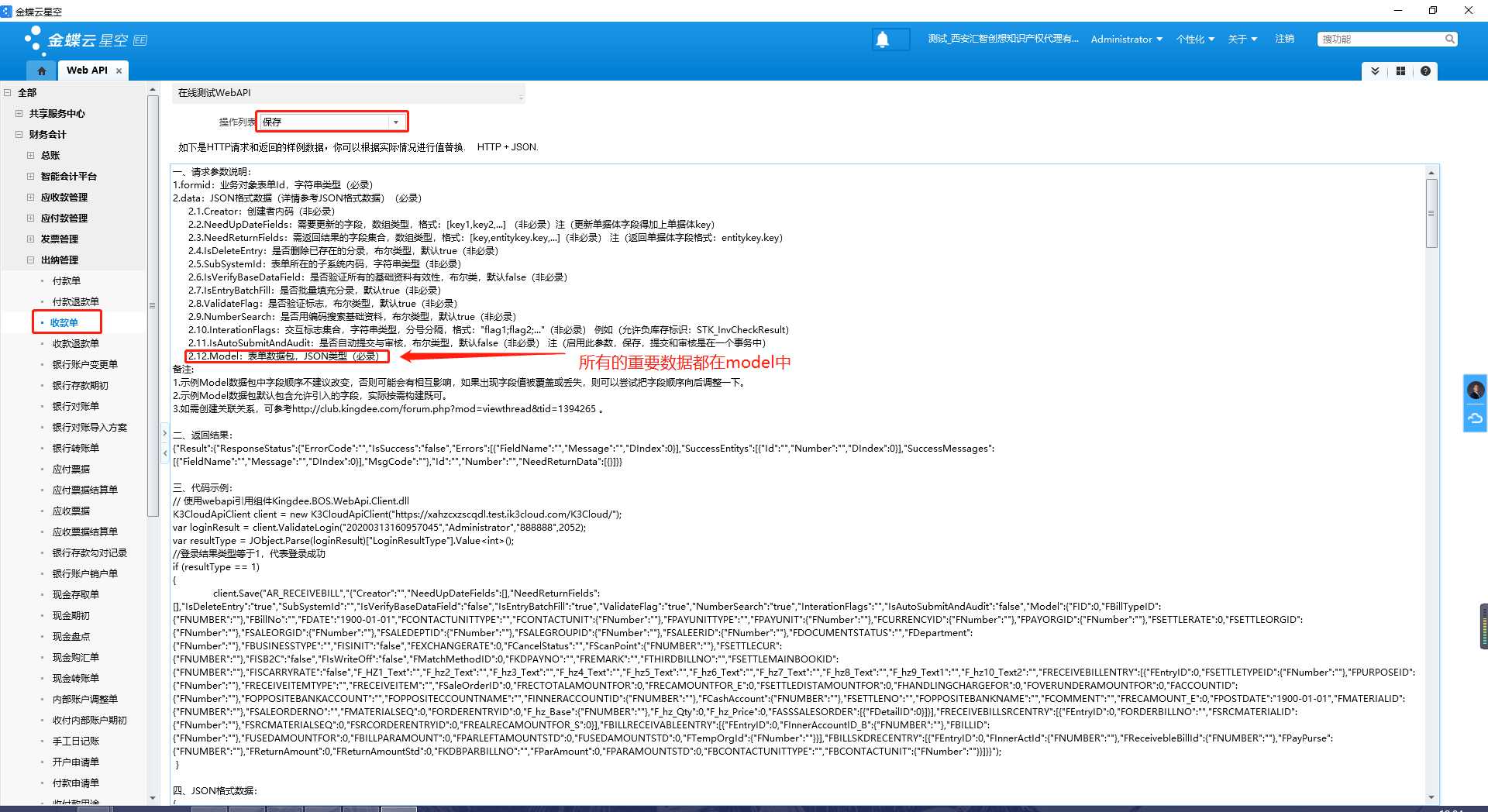Image resolution: width=1488 pixels, height=812 pixels.
Task: Collapse the 在线测试WebAPI panel arrow
Action: click(x=521, y=96)
